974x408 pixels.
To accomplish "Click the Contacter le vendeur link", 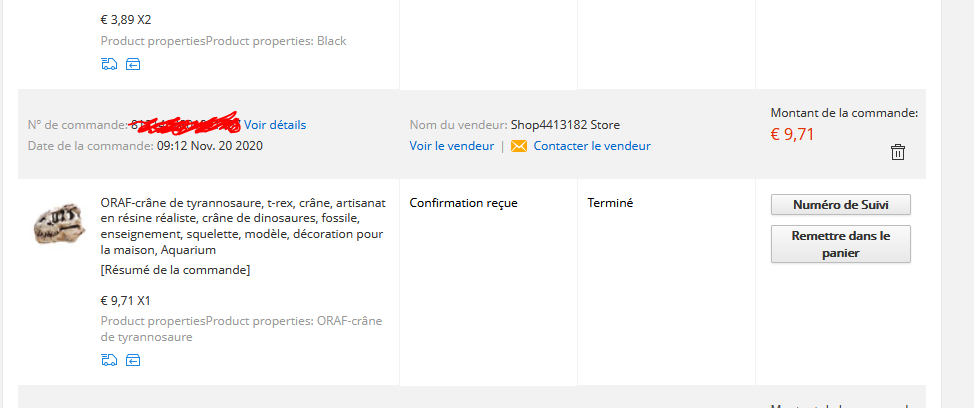I will click(592, 146).
